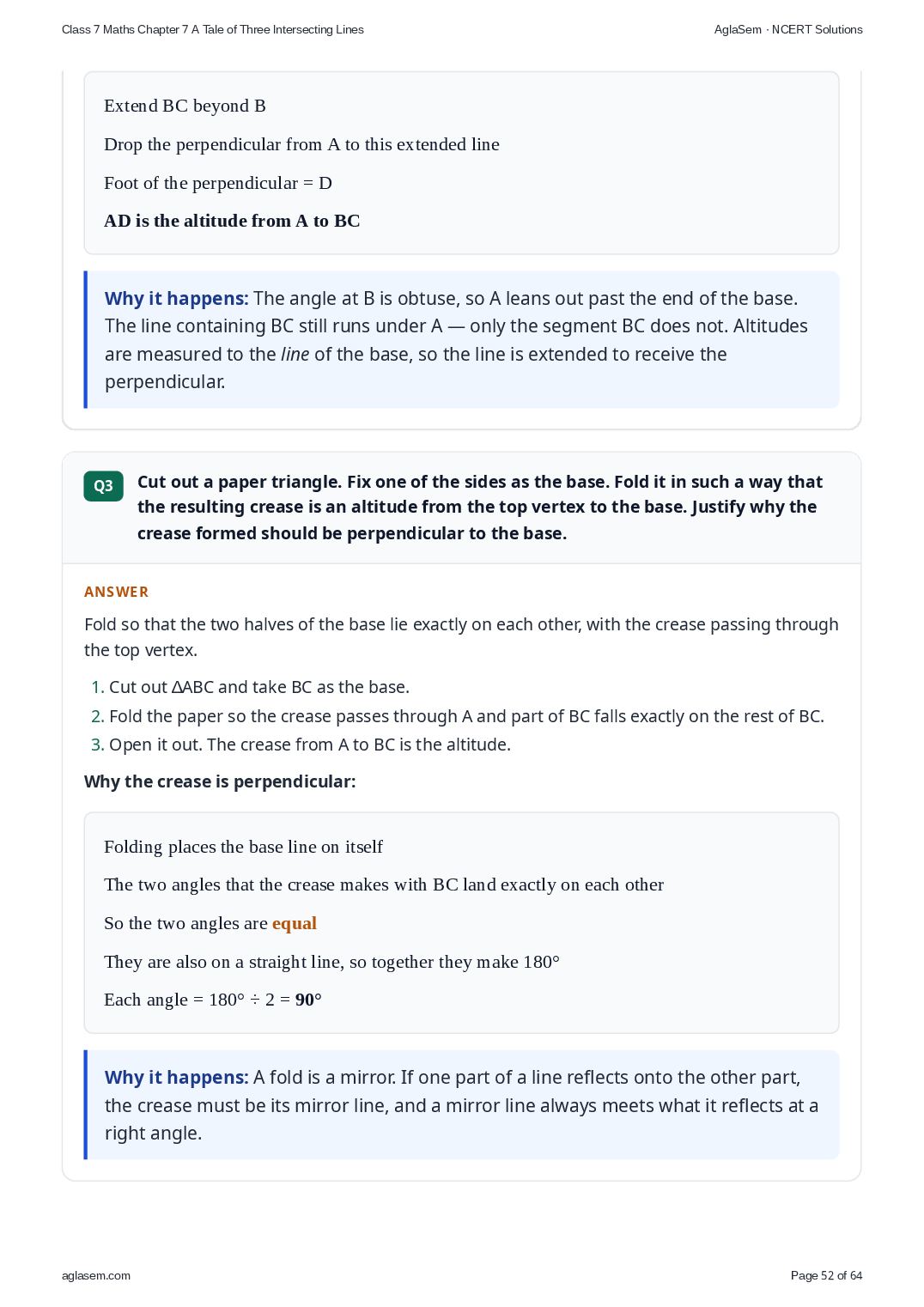Click the Page 52 of 64 indicator
The width and height of the screenshot is (924, 1307).
coord(826,1275)
